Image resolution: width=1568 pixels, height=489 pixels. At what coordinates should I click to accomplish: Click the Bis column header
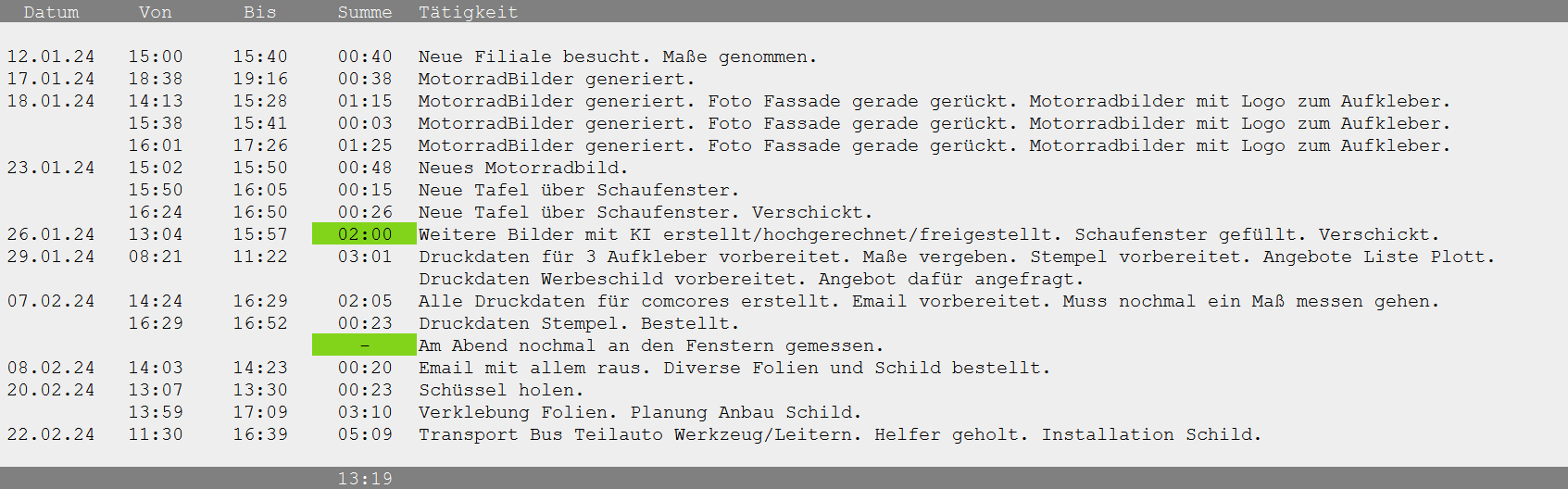pyautogui.click(x=260, y=12)
